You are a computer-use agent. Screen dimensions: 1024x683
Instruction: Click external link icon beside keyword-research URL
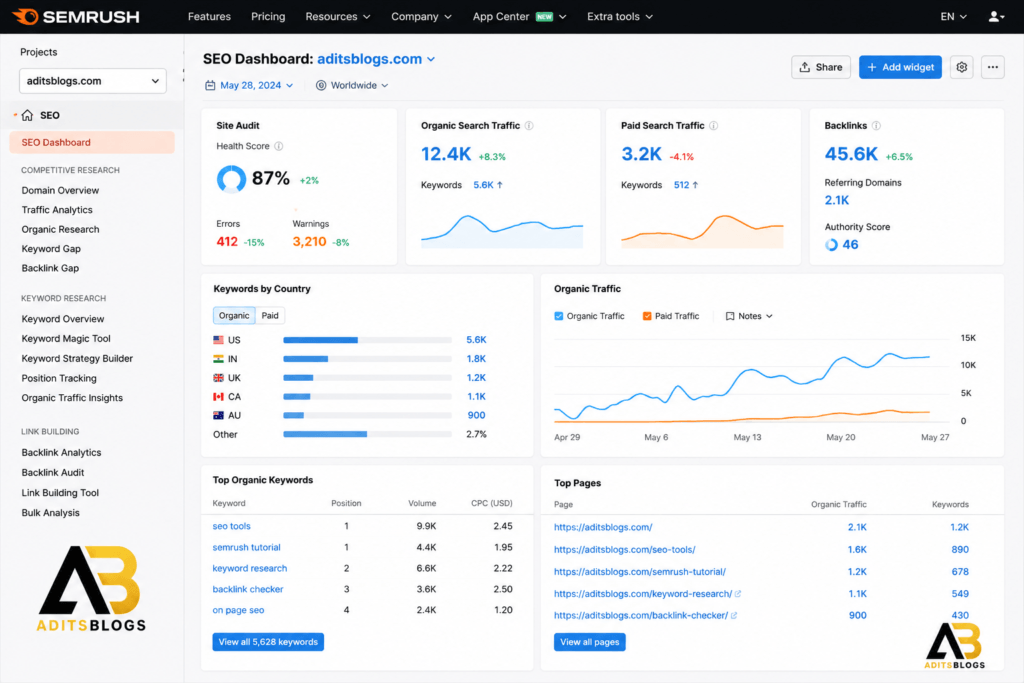(x=738, y=594)
